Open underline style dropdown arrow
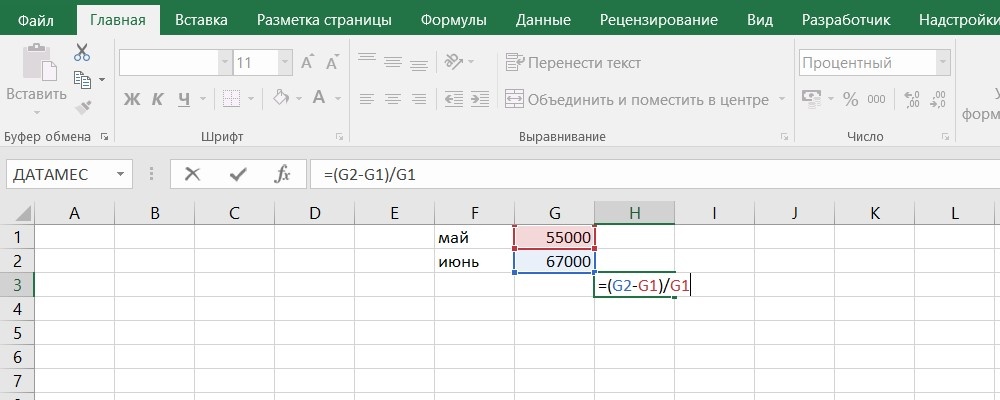The width and height of the screenshot is (1000, 400). point(203,99)
